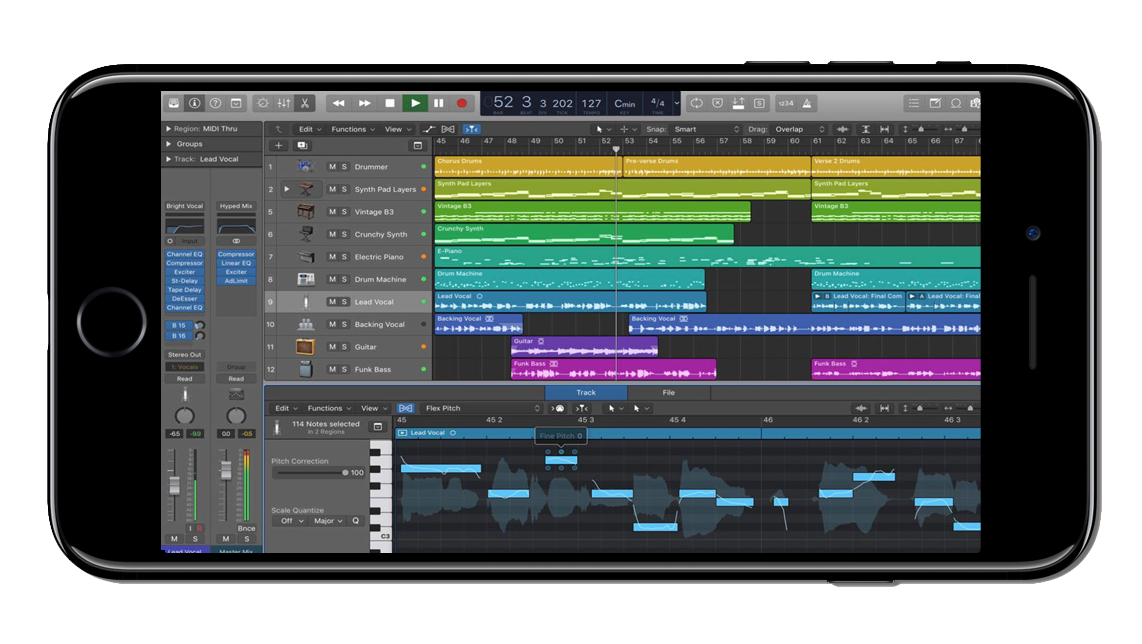The width and height of the screenshot is (1142, 644).
Task: Click the duplicate track icon
Action: click(x=302, y=146)
